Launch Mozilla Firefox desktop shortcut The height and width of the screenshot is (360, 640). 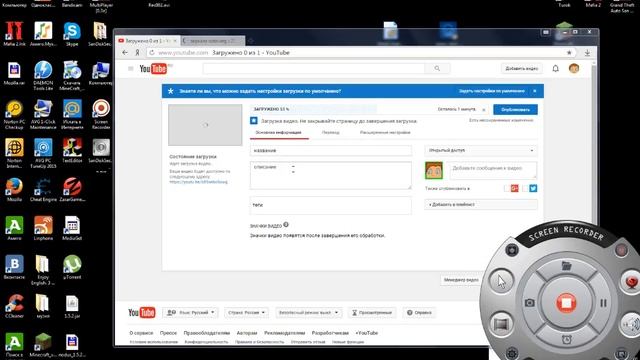tap(14, 190)
